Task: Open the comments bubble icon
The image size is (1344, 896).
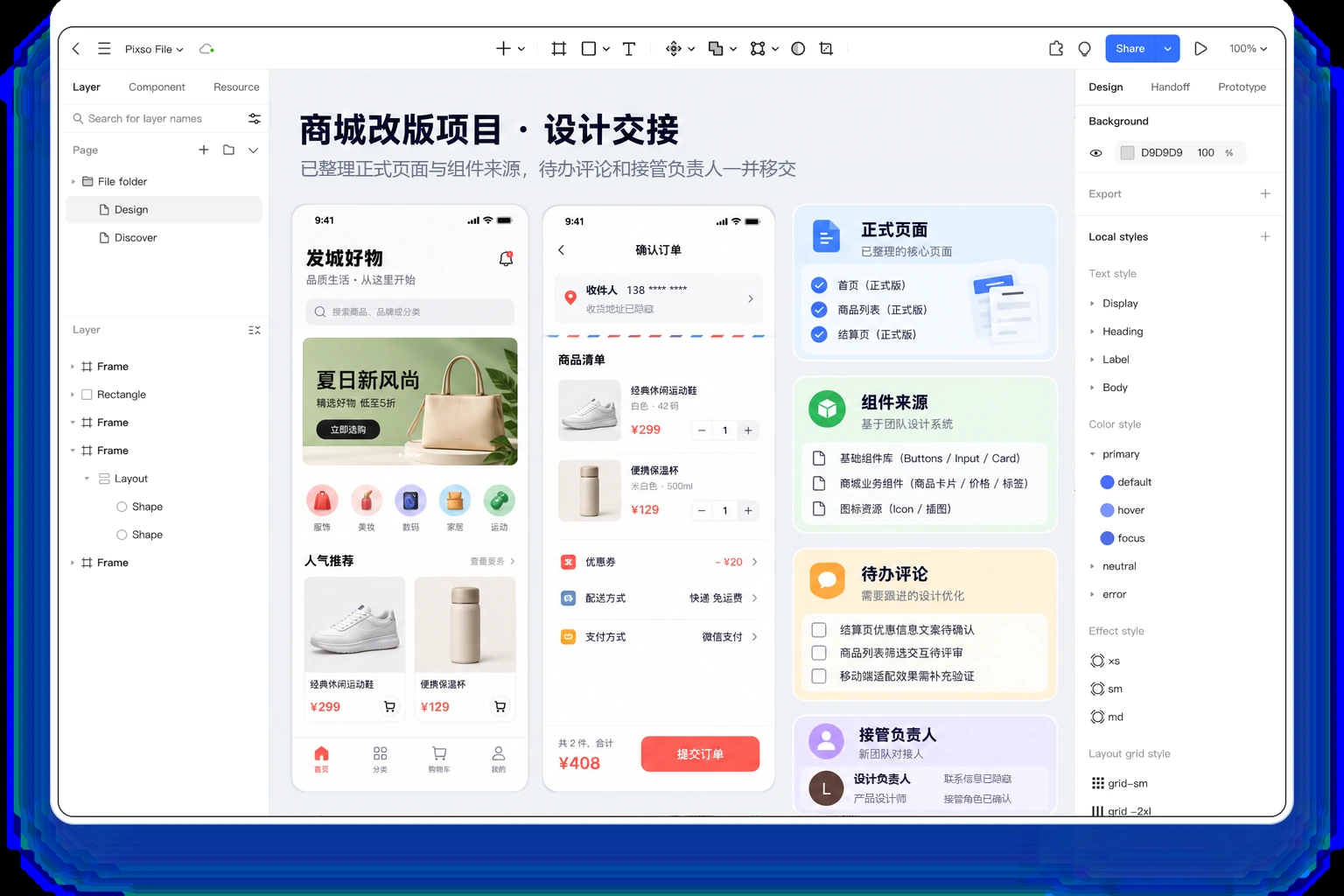Action: pos(1084,49)
